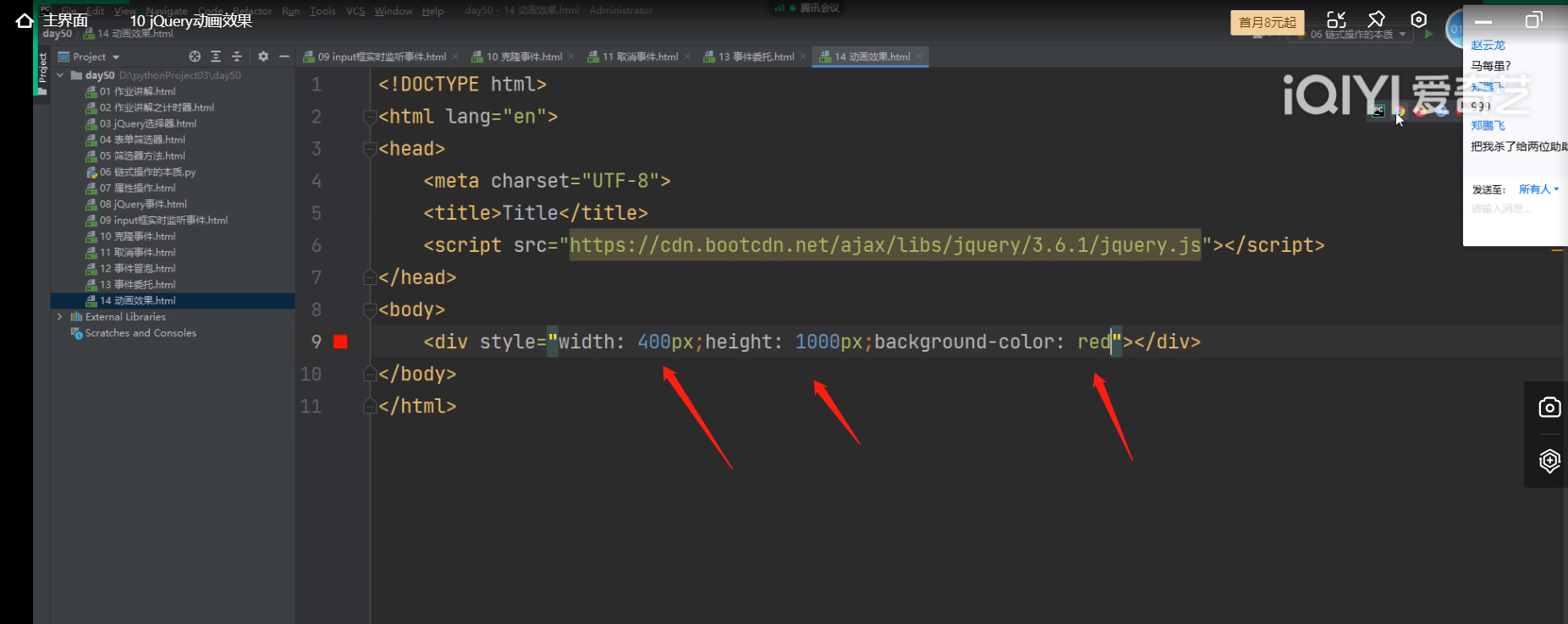Click the Chrome browser-preview icon in editor
The image size is (1568, 624).
coord(1400,112)
